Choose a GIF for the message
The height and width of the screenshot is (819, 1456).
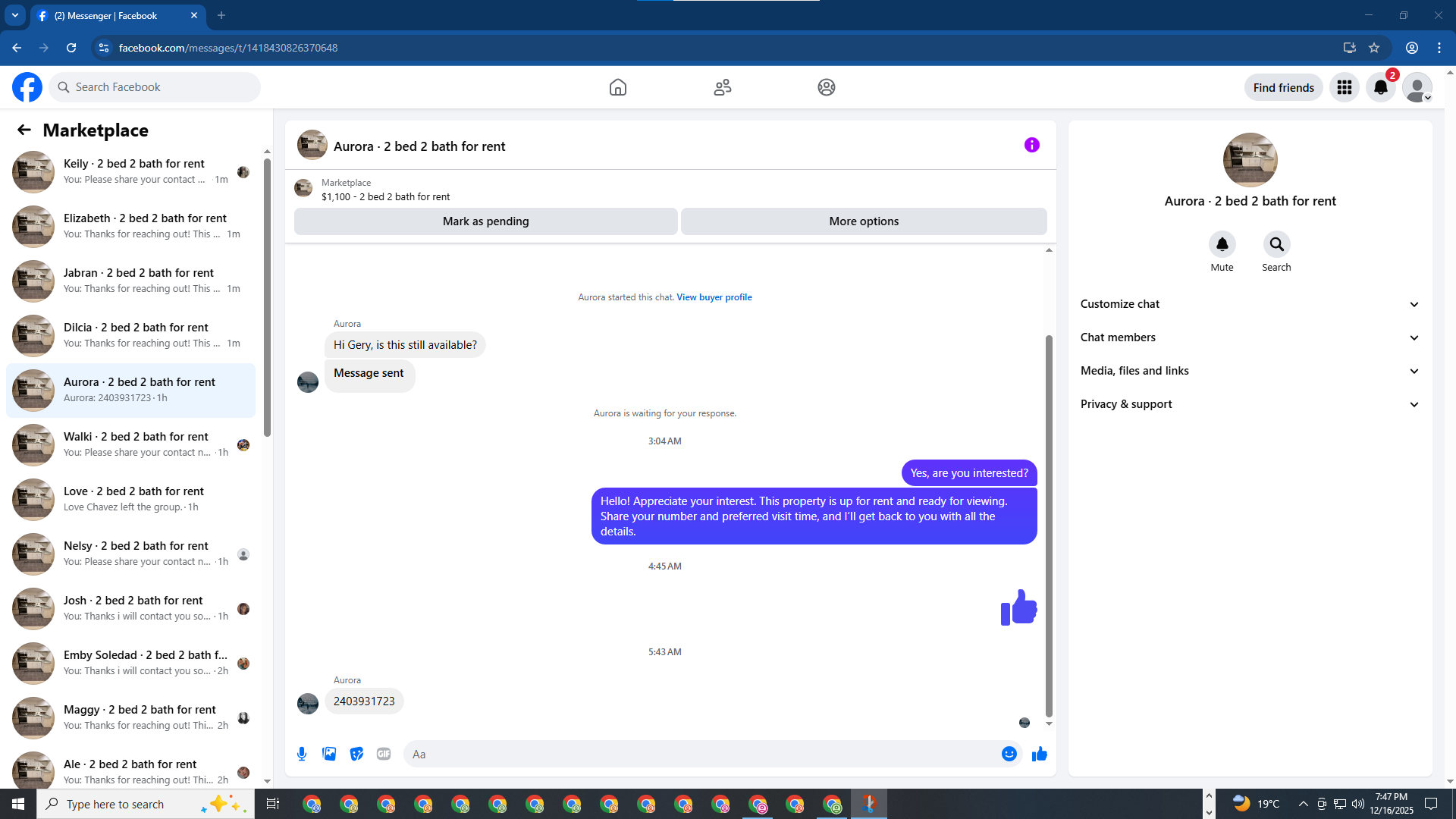pyautogui.click(x=384, y=754)
